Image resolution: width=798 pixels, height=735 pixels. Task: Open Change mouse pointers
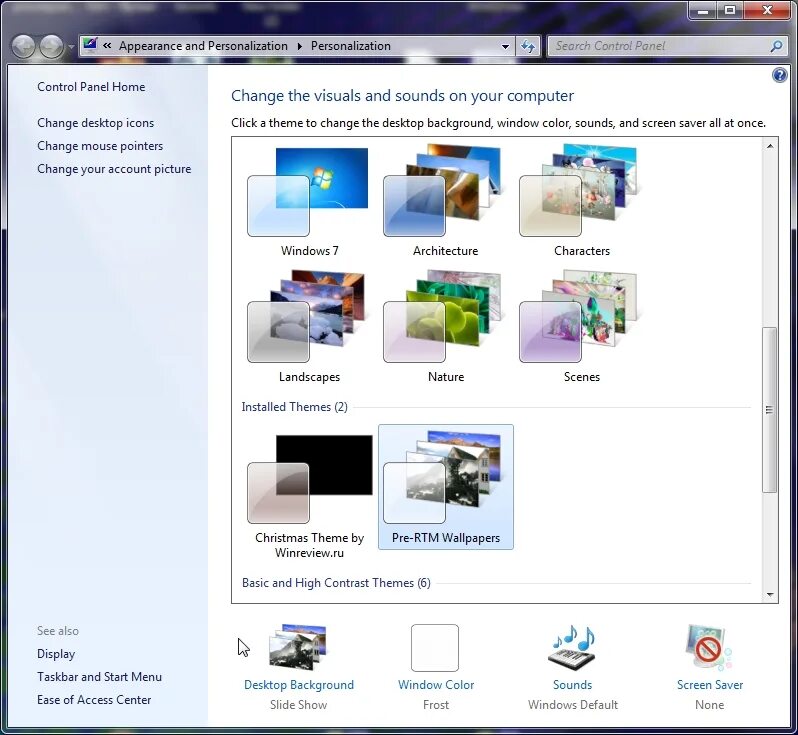pyautogui.click(x=100, y=146)
